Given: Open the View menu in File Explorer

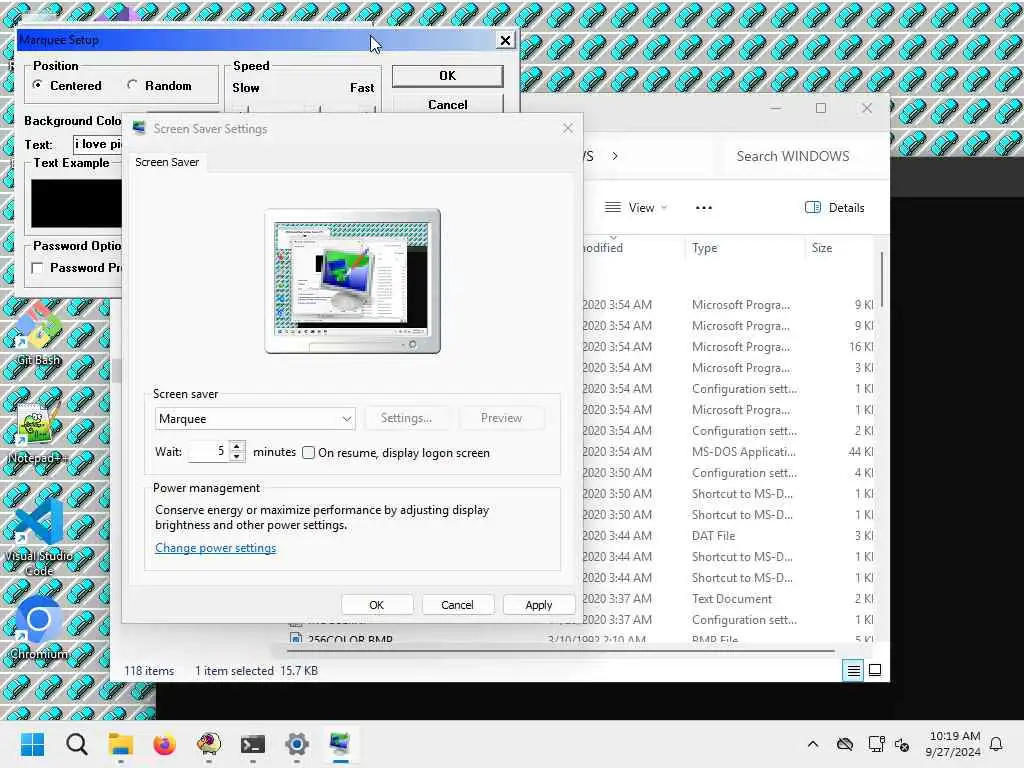Looking at the screenshot, I should (636, 208).
